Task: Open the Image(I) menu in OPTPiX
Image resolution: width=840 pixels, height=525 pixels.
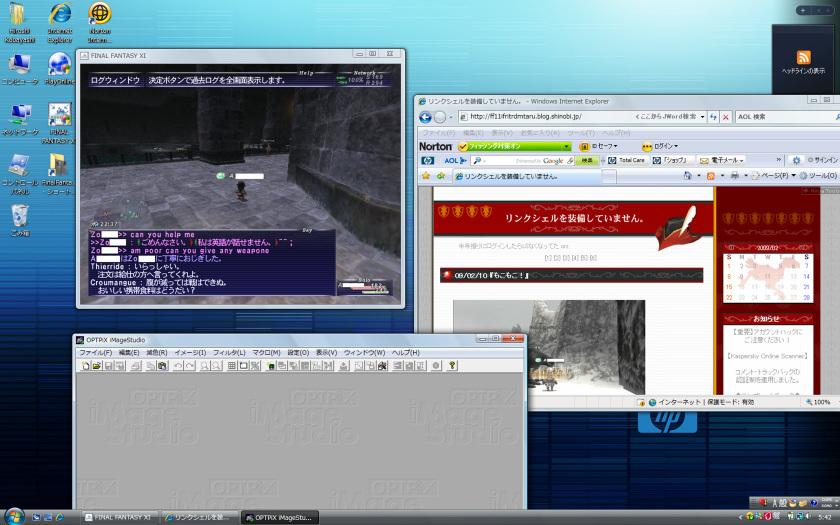Action: pos(190,352)
